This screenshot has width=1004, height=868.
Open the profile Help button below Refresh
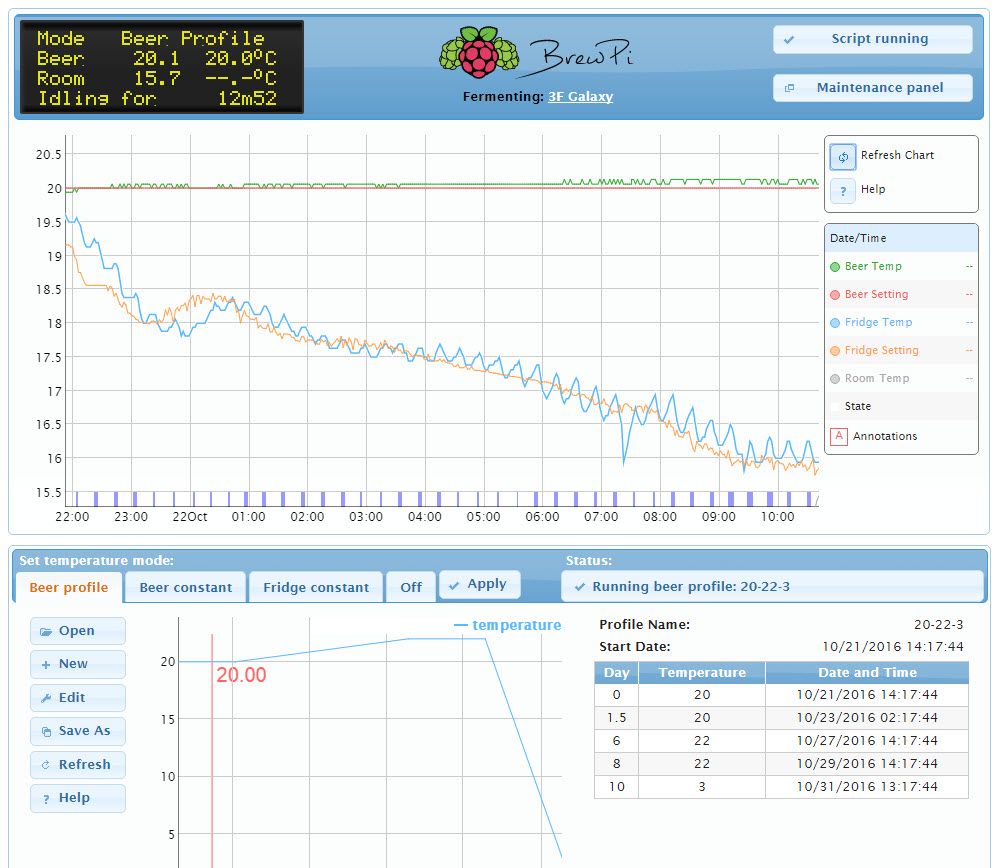pyautogui.click(x=77, y=798)
